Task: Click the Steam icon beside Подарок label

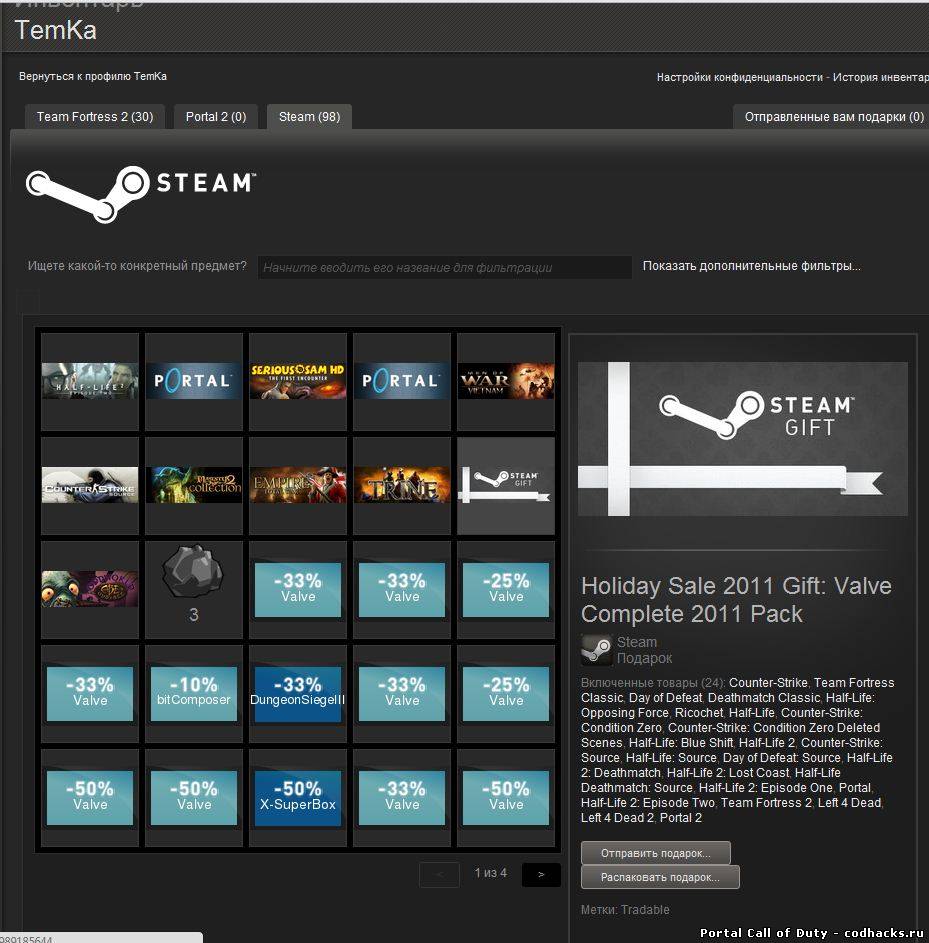Action: click(x=596, y=650)
